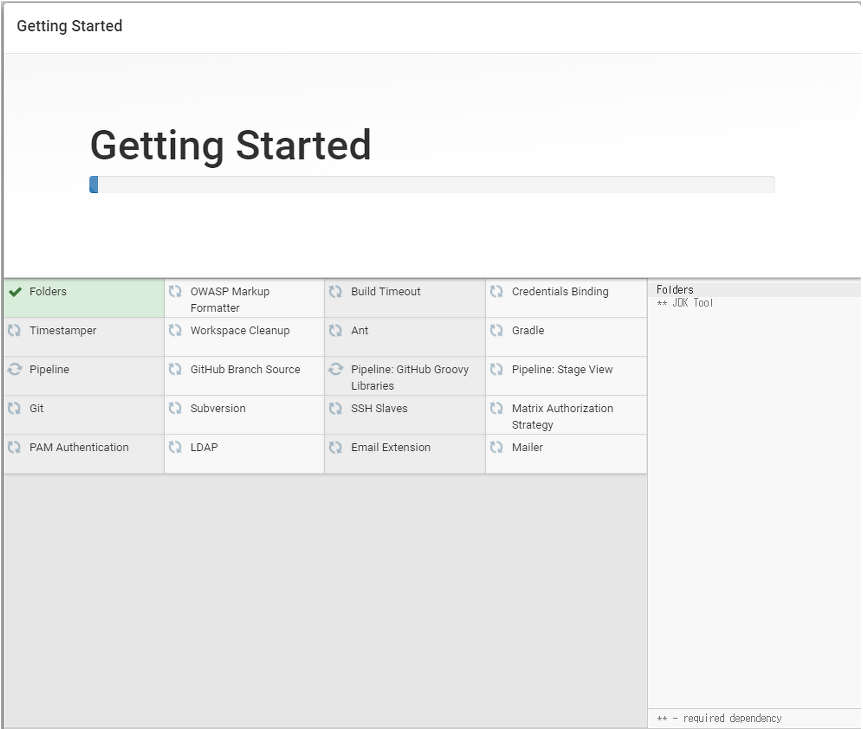Image resolution: width=863 pixels, height=729 pixels.
Task: Select the Timestamper plugin name
Action: pos(63,331)
